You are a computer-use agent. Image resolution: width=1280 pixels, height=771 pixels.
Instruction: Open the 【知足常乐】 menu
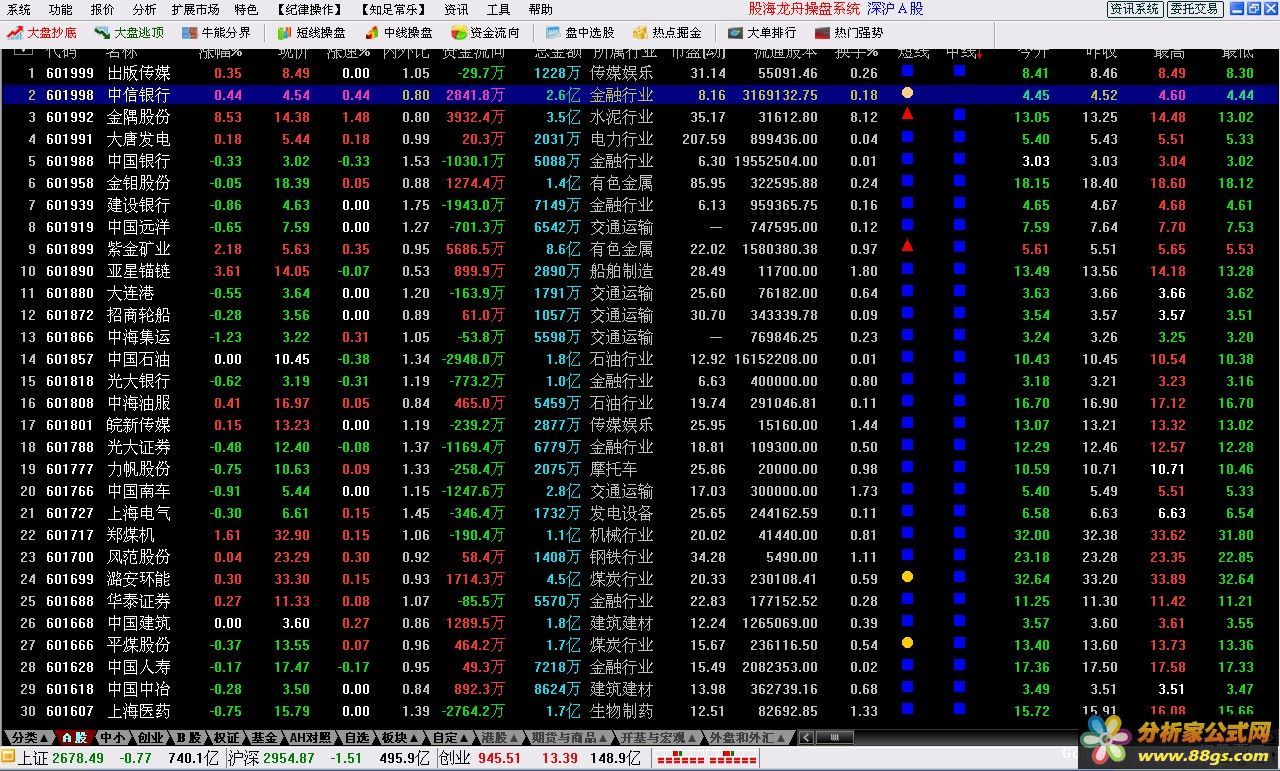click(x=394, y=9)
